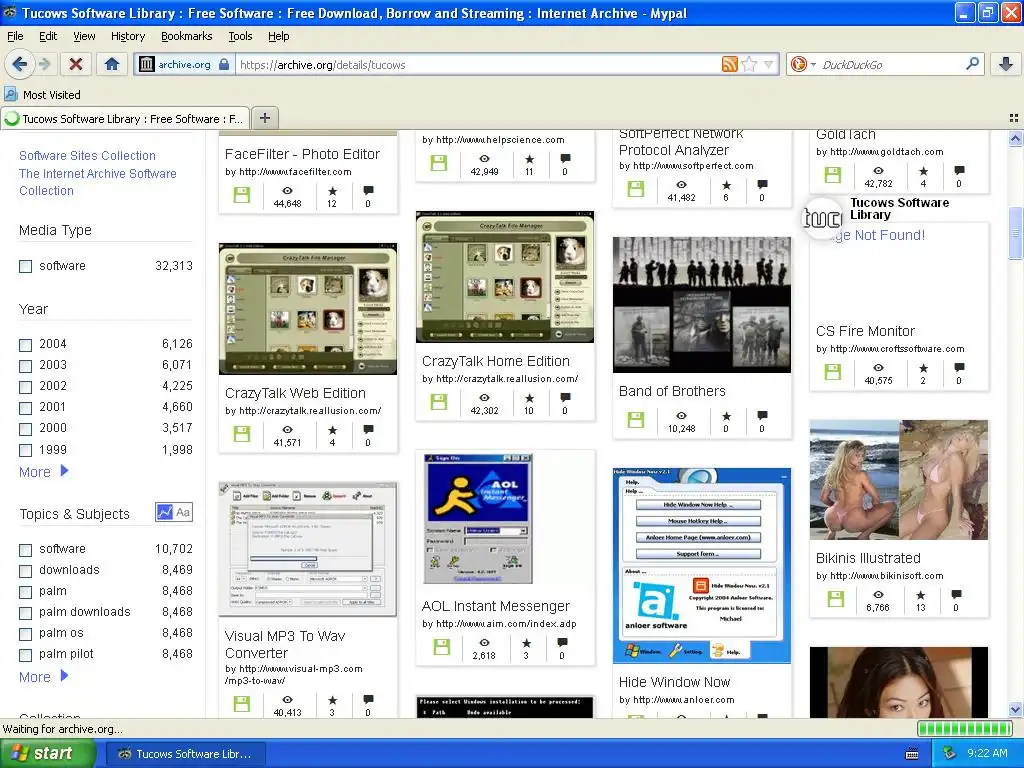Open the search engine selector dropdown

(x=802, y=64)
